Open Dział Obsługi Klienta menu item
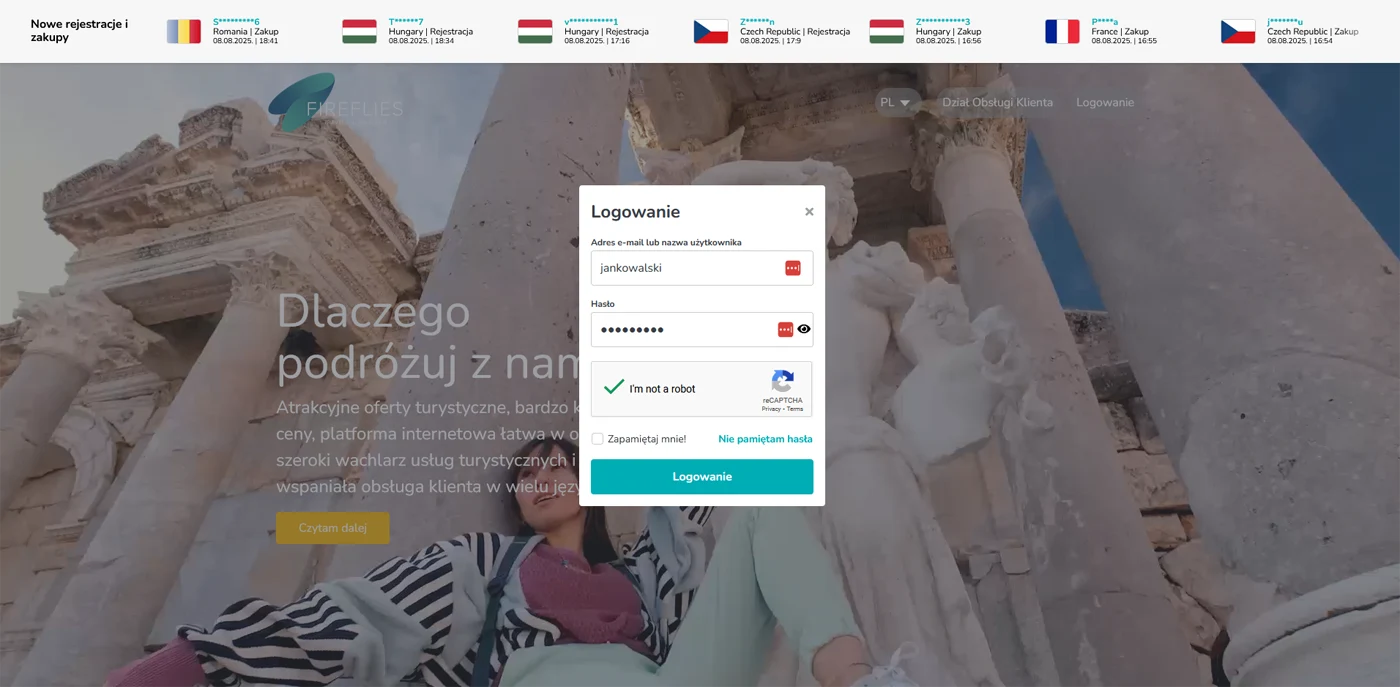The image size is (1400, 687). coord(997,102)
